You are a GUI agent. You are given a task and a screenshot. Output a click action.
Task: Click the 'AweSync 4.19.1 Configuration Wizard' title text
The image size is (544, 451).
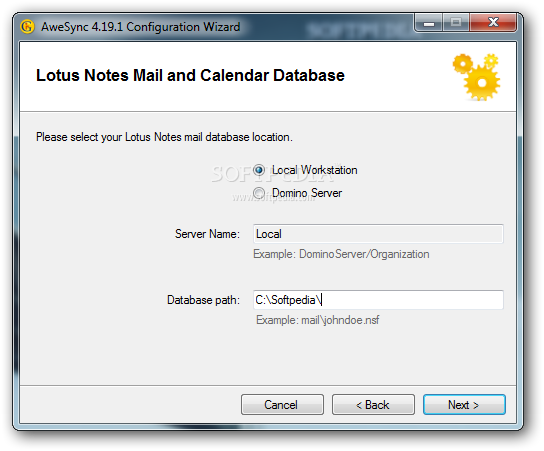coord(141,27)
